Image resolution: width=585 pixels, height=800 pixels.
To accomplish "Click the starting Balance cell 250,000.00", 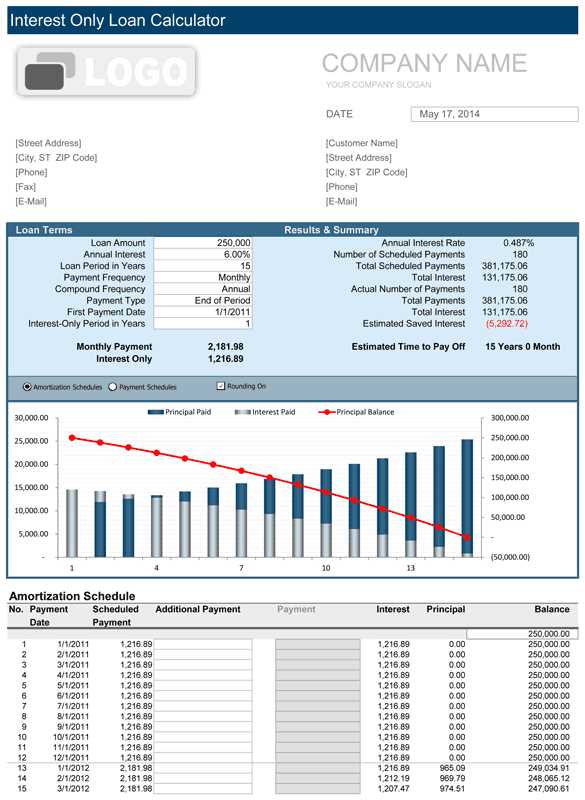I will coord(522,634).
